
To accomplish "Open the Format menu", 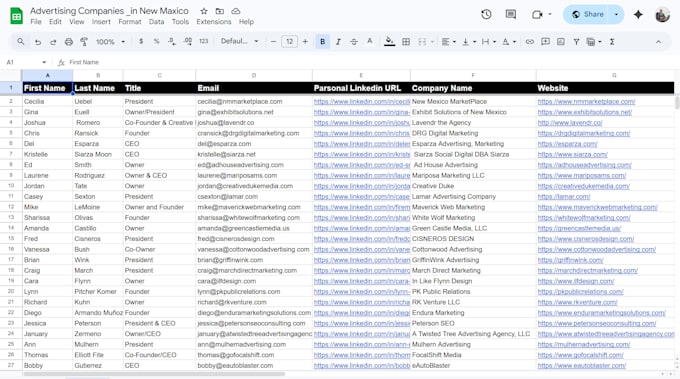I will (x=130, y=22).
